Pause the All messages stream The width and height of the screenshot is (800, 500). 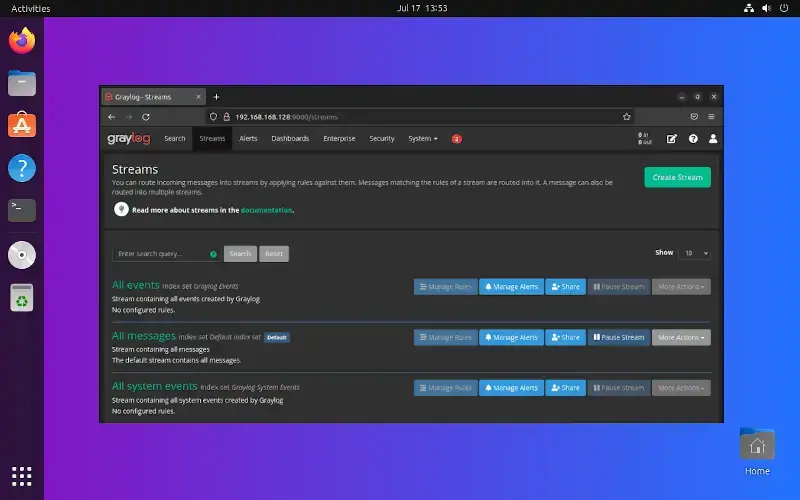tap(618, 337)
